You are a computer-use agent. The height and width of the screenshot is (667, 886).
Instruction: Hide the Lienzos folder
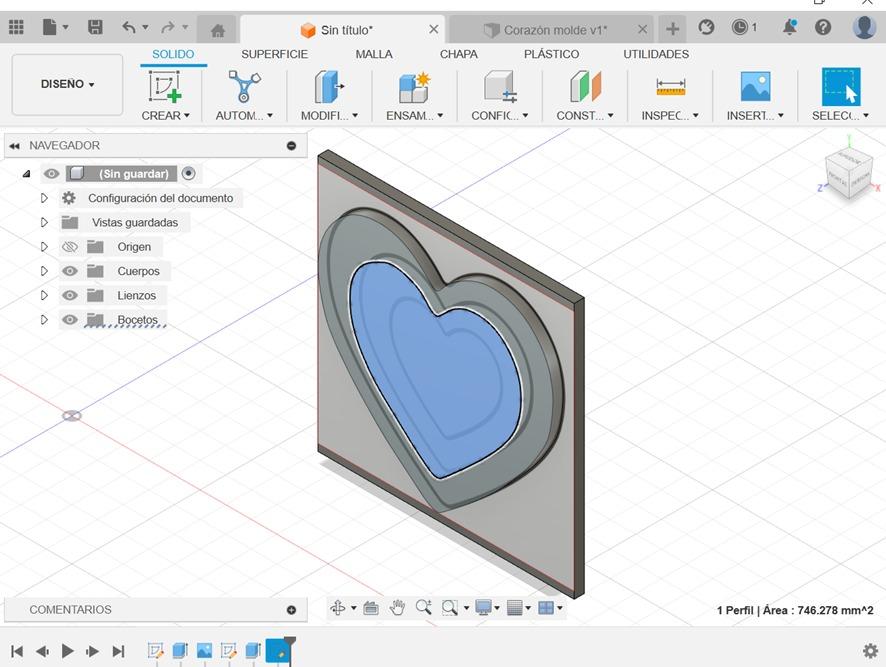pyautogui.click(x=70, y=296)
